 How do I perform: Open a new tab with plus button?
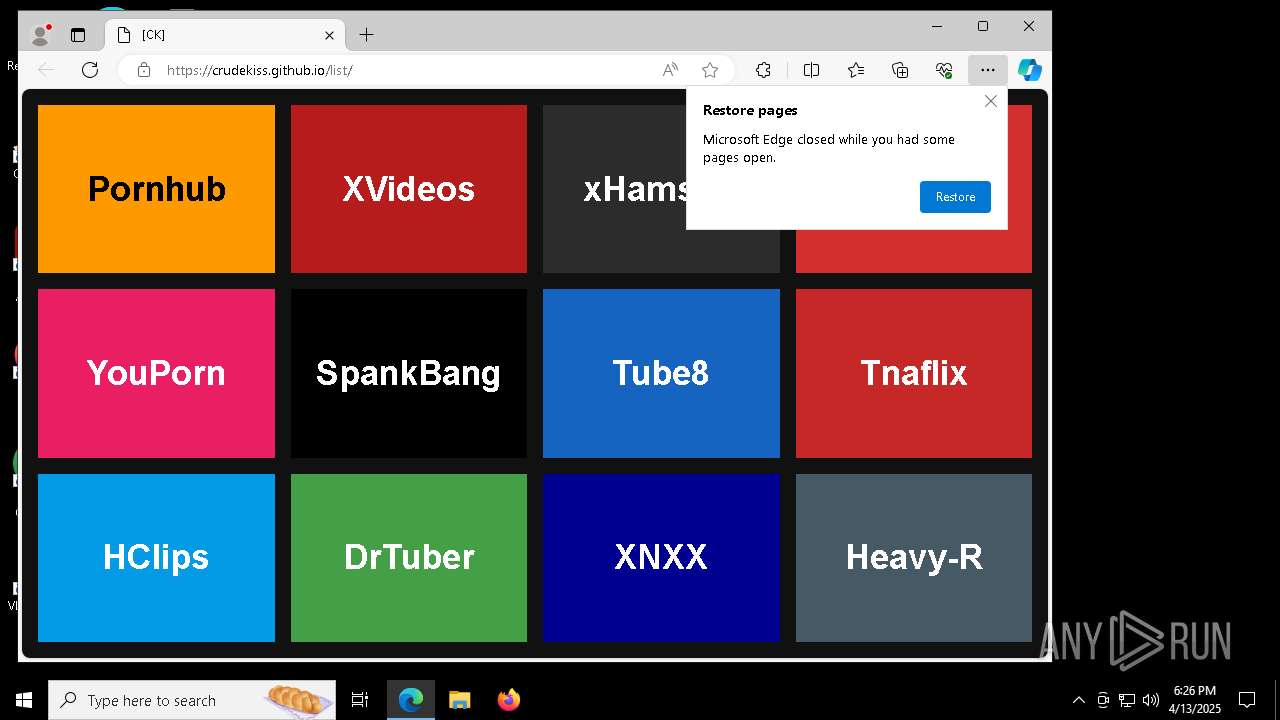[366, 35]
